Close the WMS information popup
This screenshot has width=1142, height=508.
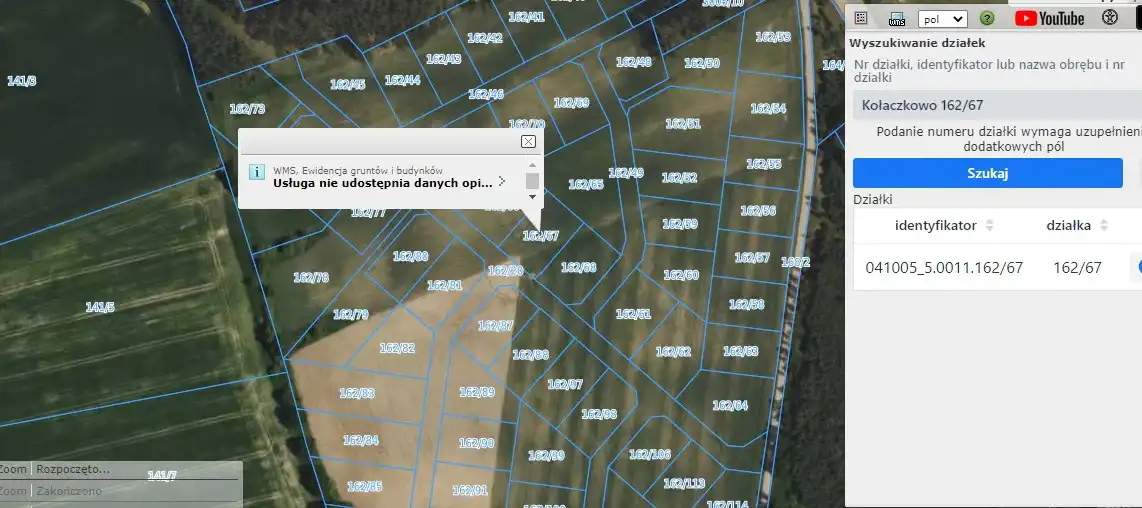tap(528, 142)
